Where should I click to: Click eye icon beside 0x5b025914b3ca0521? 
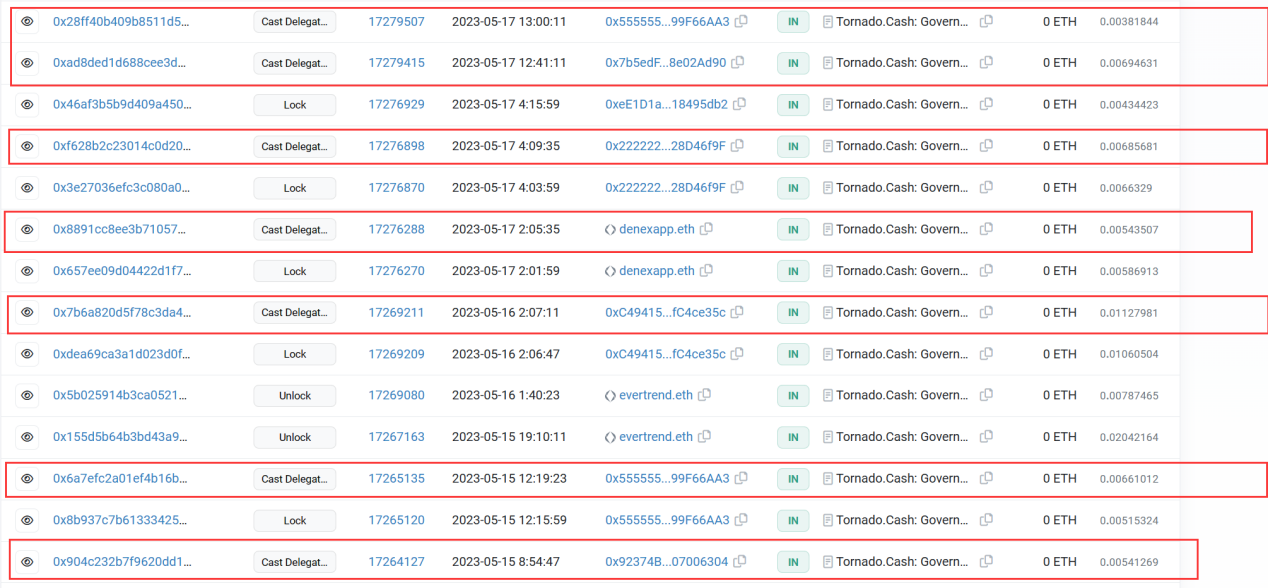[27, 396]
